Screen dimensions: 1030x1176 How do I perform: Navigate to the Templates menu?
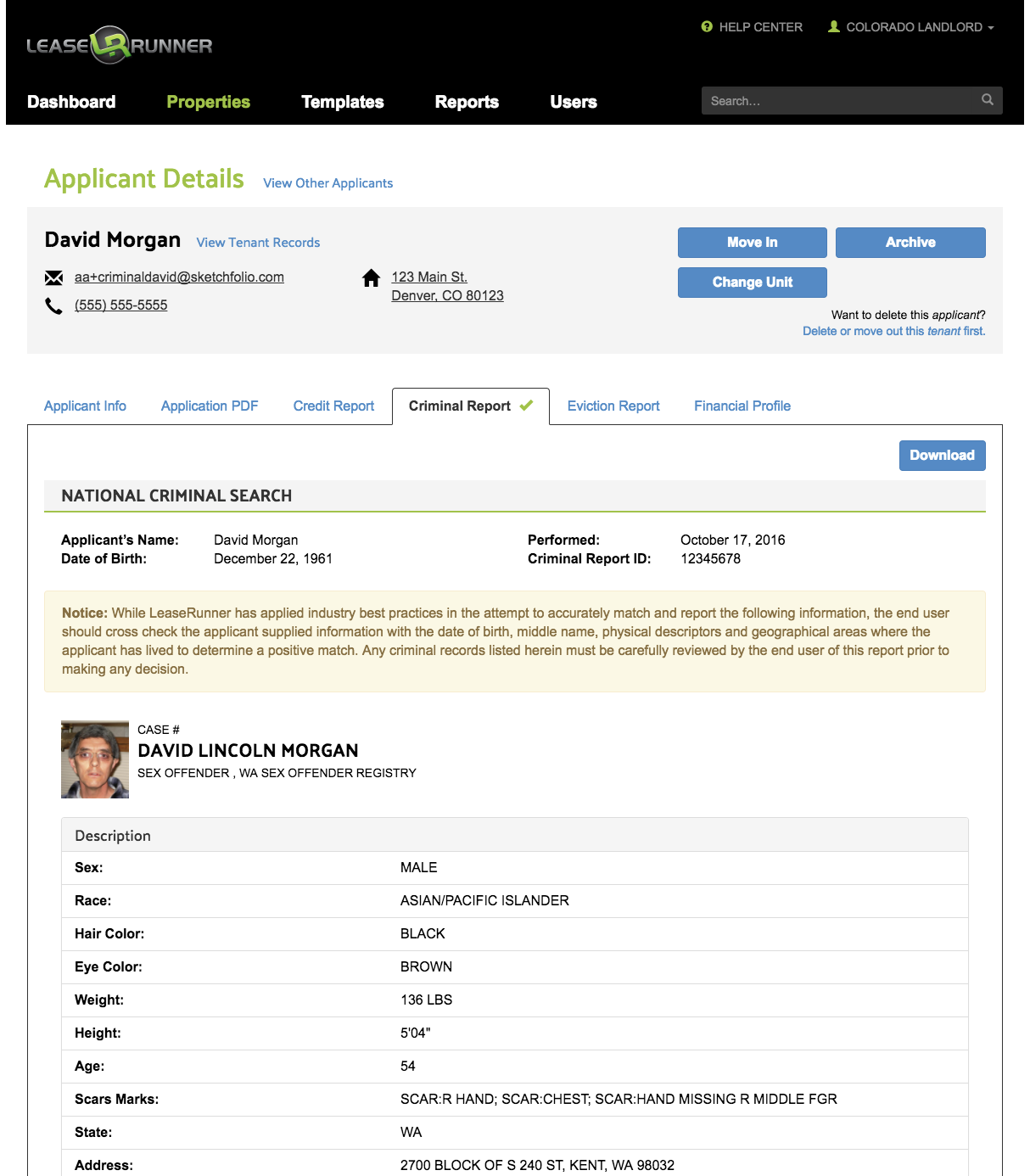point(342,102)
